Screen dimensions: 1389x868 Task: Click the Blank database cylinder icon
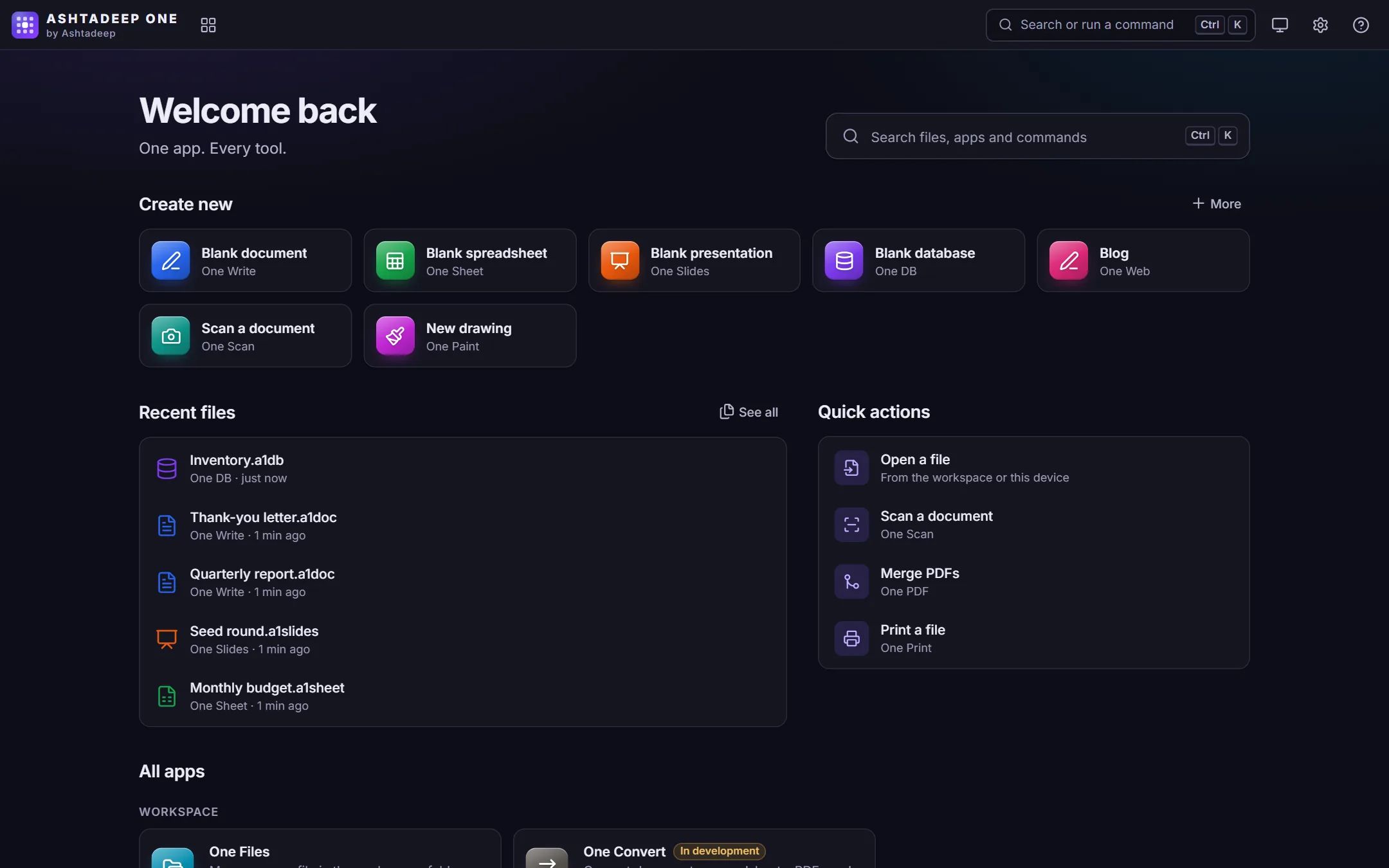(844, 260)
